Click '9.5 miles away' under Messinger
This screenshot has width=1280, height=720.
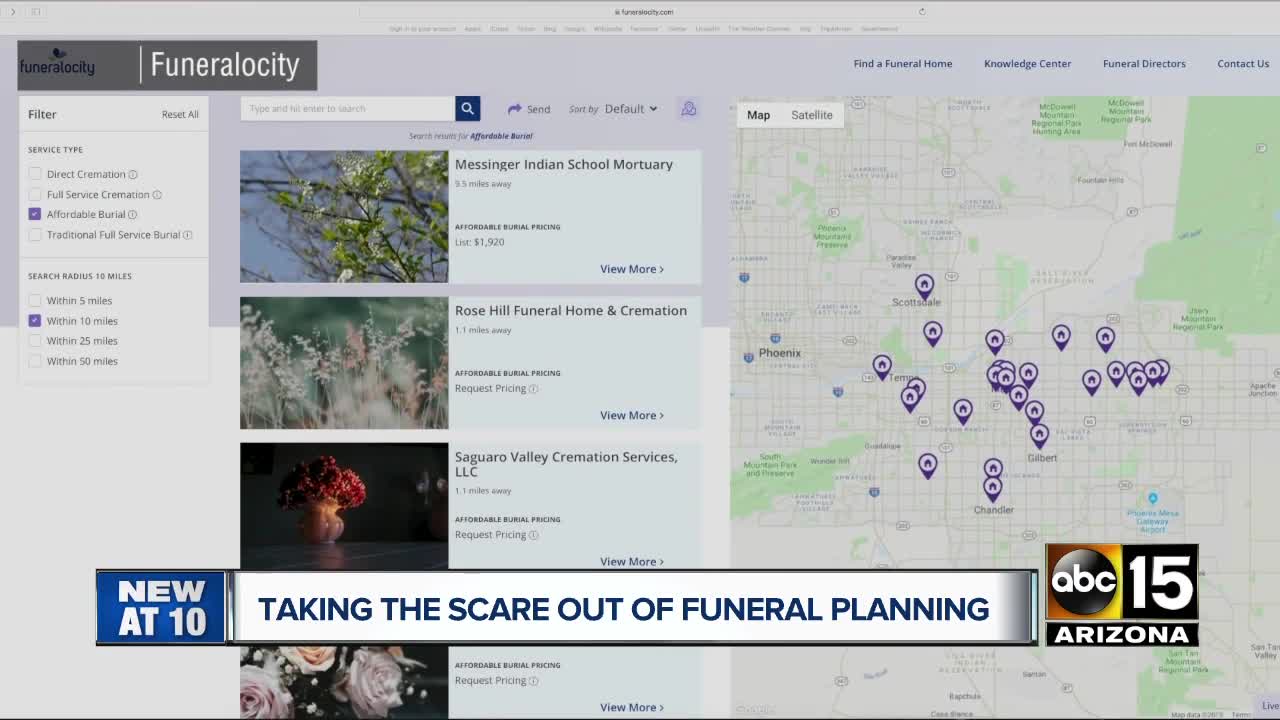(x=483, y=184)
